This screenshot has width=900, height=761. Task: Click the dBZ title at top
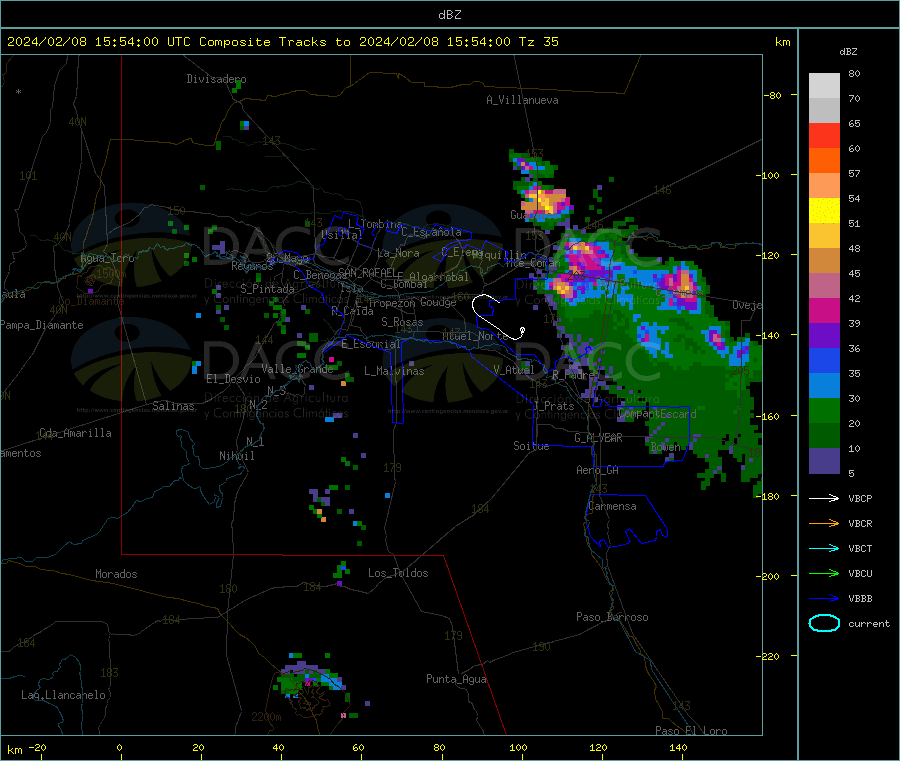click(x=449, y=15)
